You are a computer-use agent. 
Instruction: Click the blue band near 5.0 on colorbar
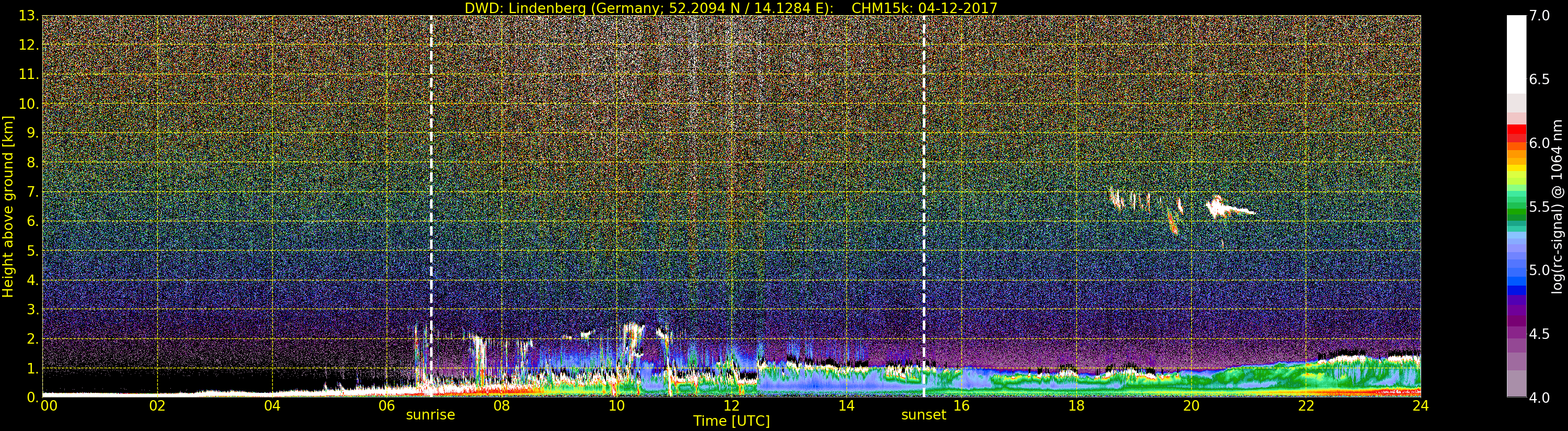pos(1516,277)
